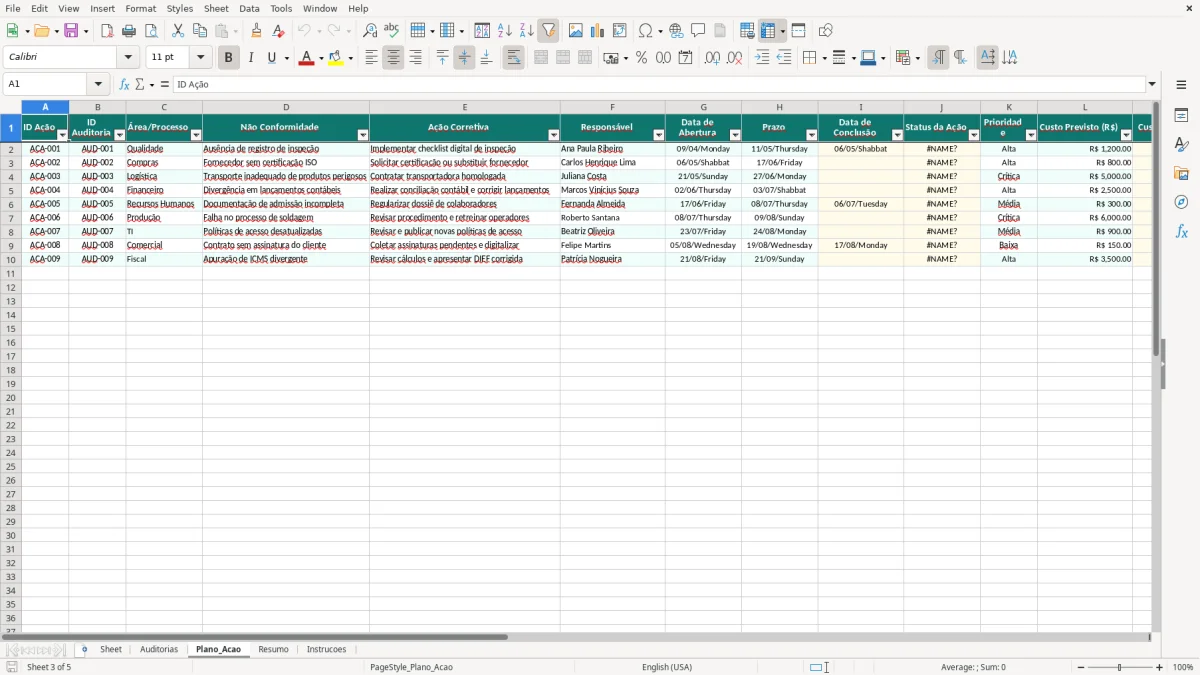Select column L header
This screenshot has width=1200, height=675.
click(1085, 106)
